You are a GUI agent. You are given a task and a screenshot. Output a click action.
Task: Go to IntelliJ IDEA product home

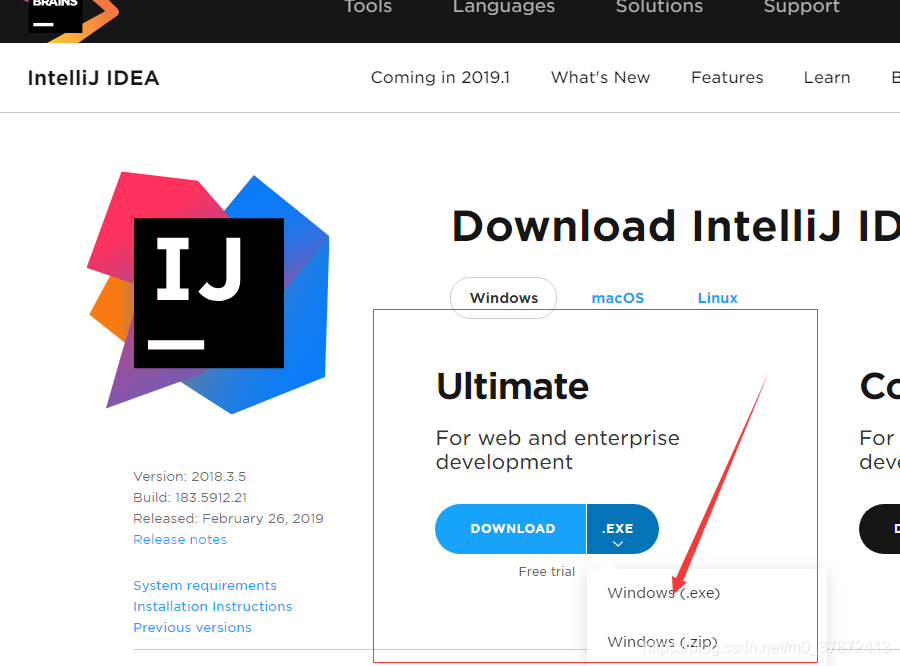tap(94, 78)
